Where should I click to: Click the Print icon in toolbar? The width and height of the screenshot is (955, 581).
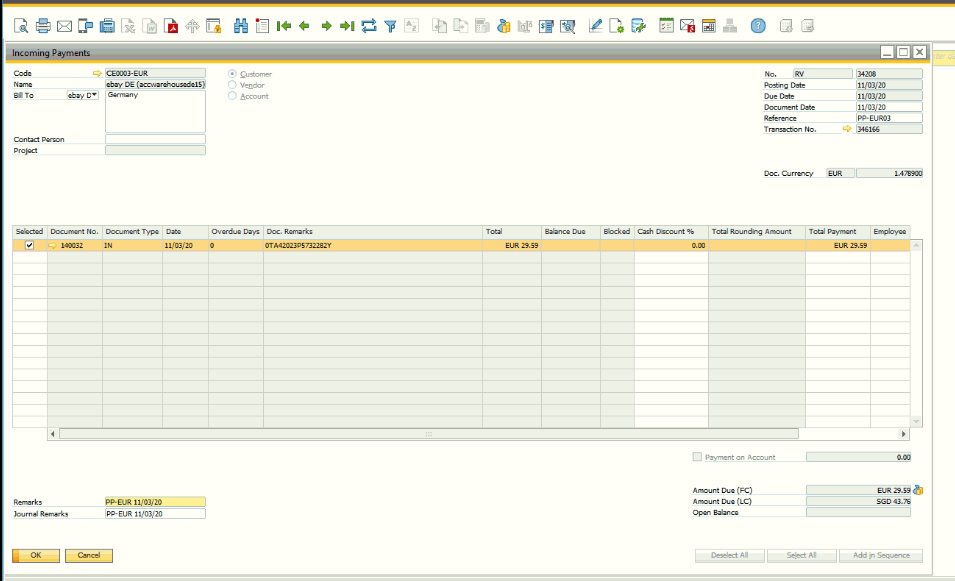[x=43, y=26]
